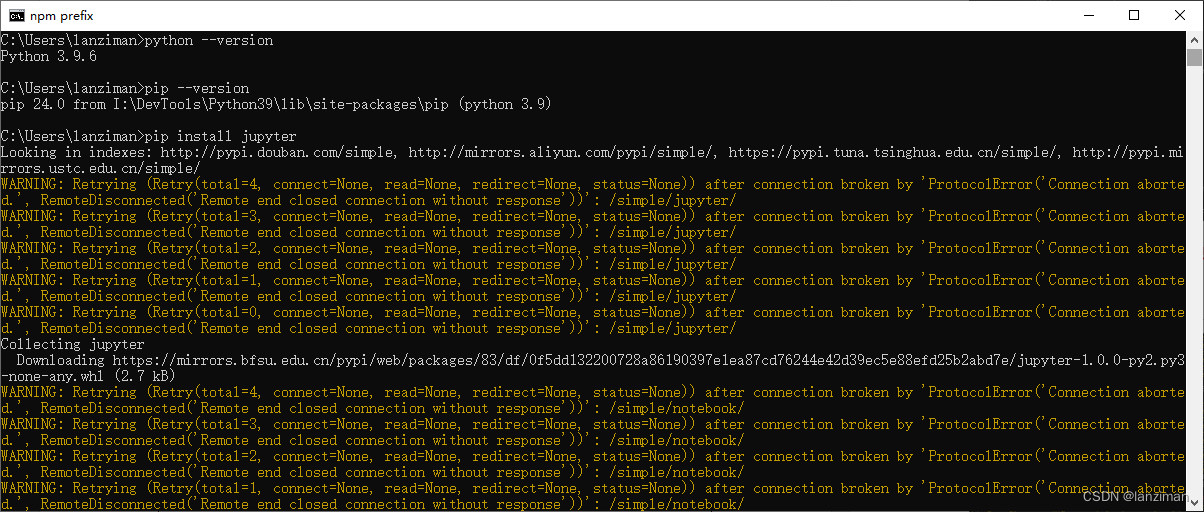Click the '-none-any.whl (2.7 kB)' line

(89, 376)
